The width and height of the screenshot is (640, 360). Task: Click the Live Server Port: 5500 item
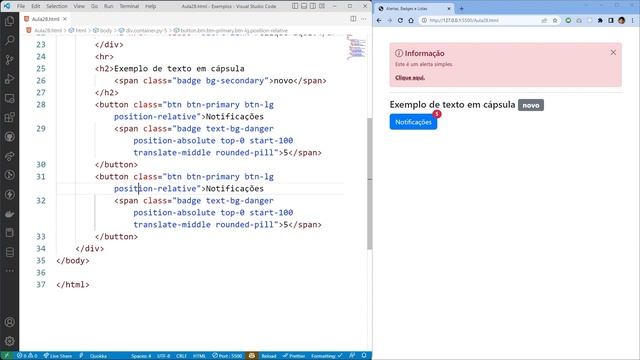[x=227, y=356]
